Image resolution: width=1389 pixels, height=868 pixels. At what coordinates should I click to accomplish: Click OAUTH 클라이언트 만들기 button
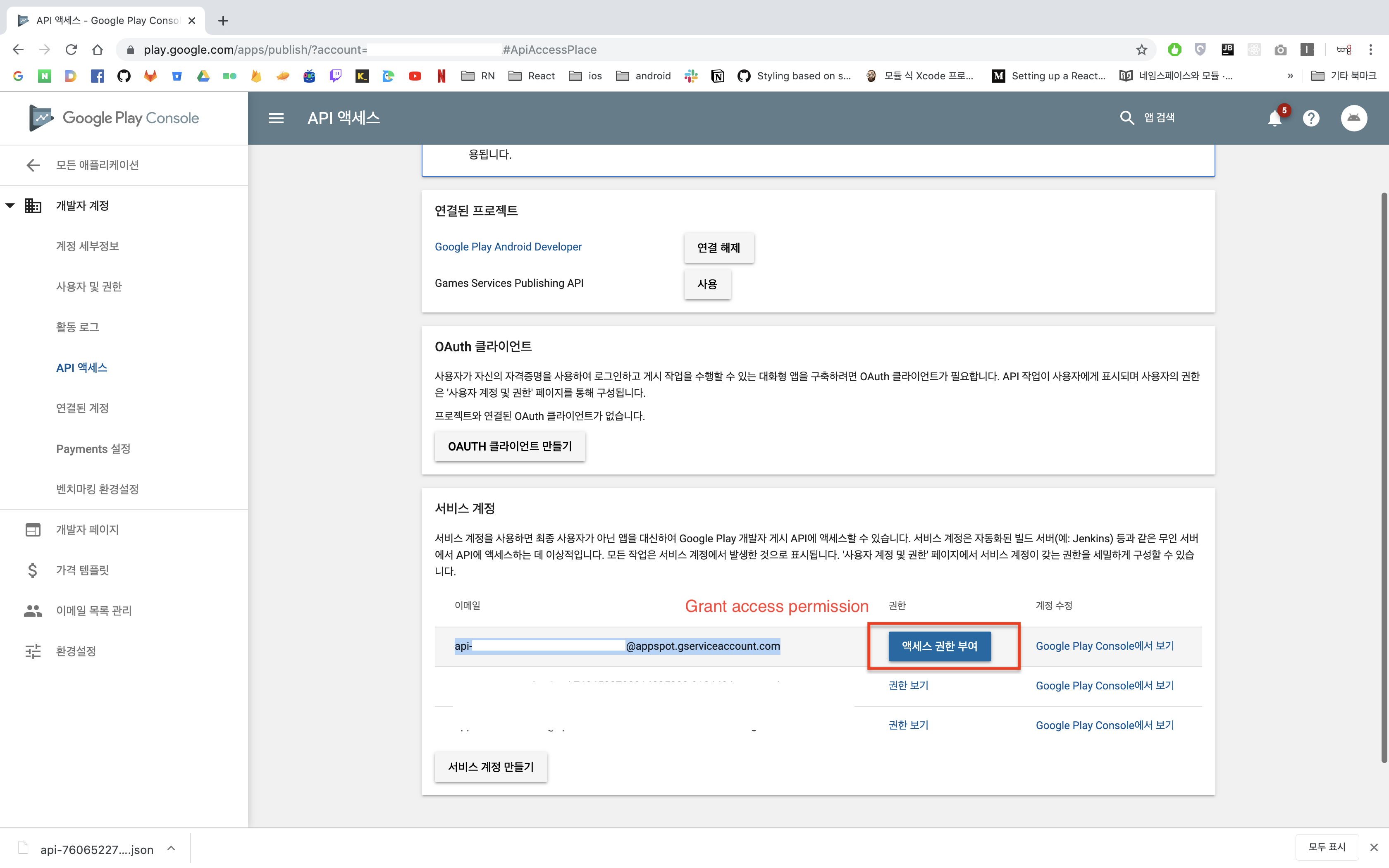510,447
